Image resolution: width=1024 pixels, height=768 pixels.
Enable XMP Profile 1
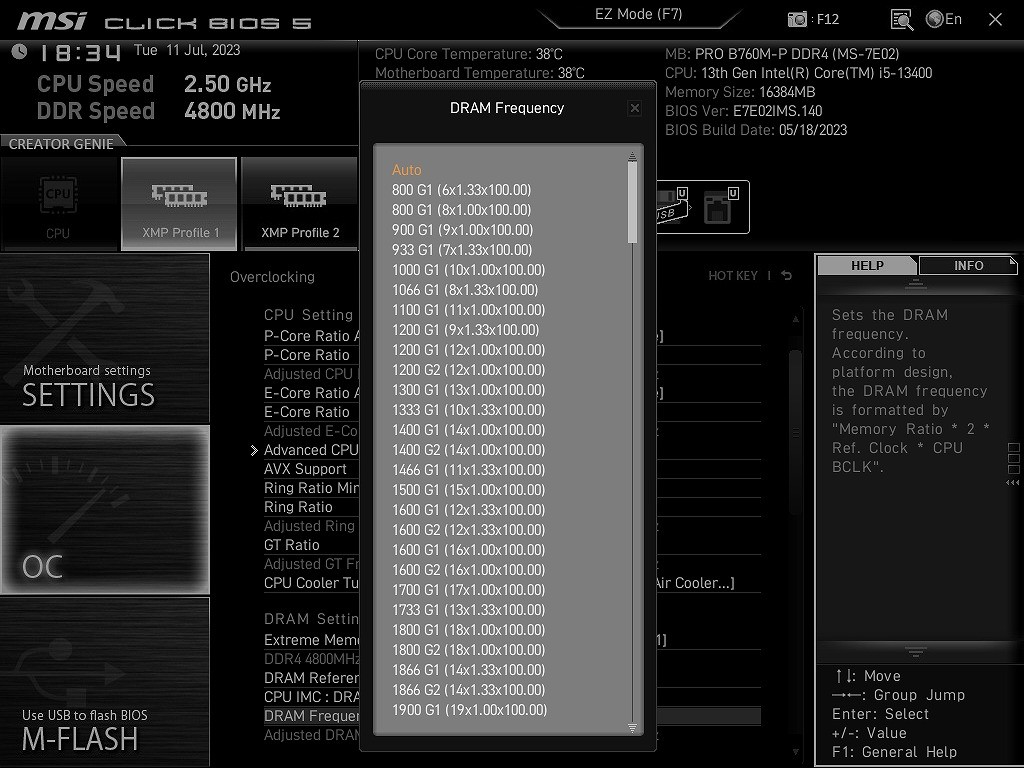pos(179,204)
